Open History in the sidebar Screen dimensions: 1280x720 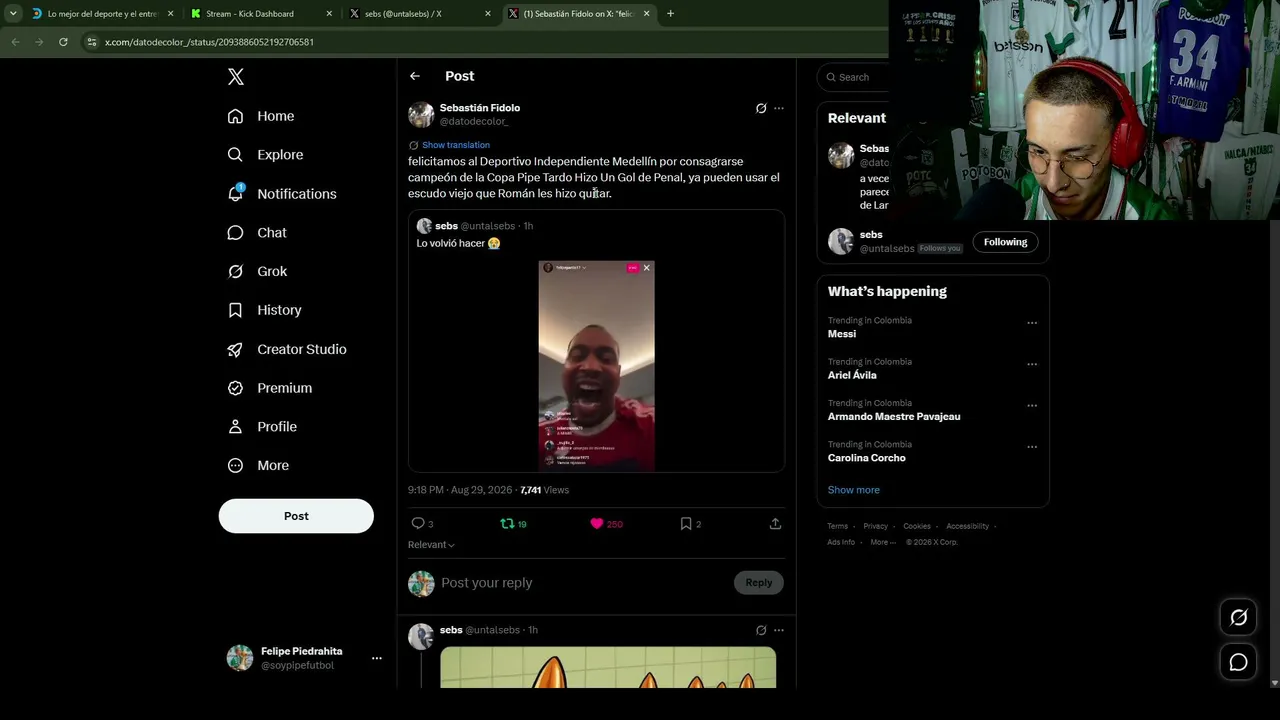click(264, 310)
